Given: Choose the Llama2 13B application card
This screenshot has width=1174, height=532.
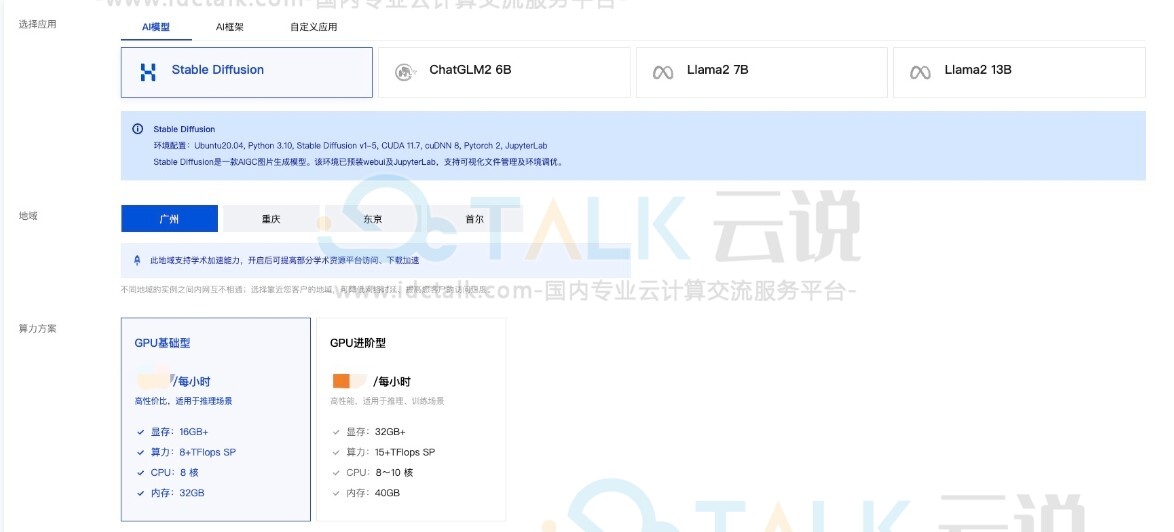Looking at the screenshot, I should 1019,73.
